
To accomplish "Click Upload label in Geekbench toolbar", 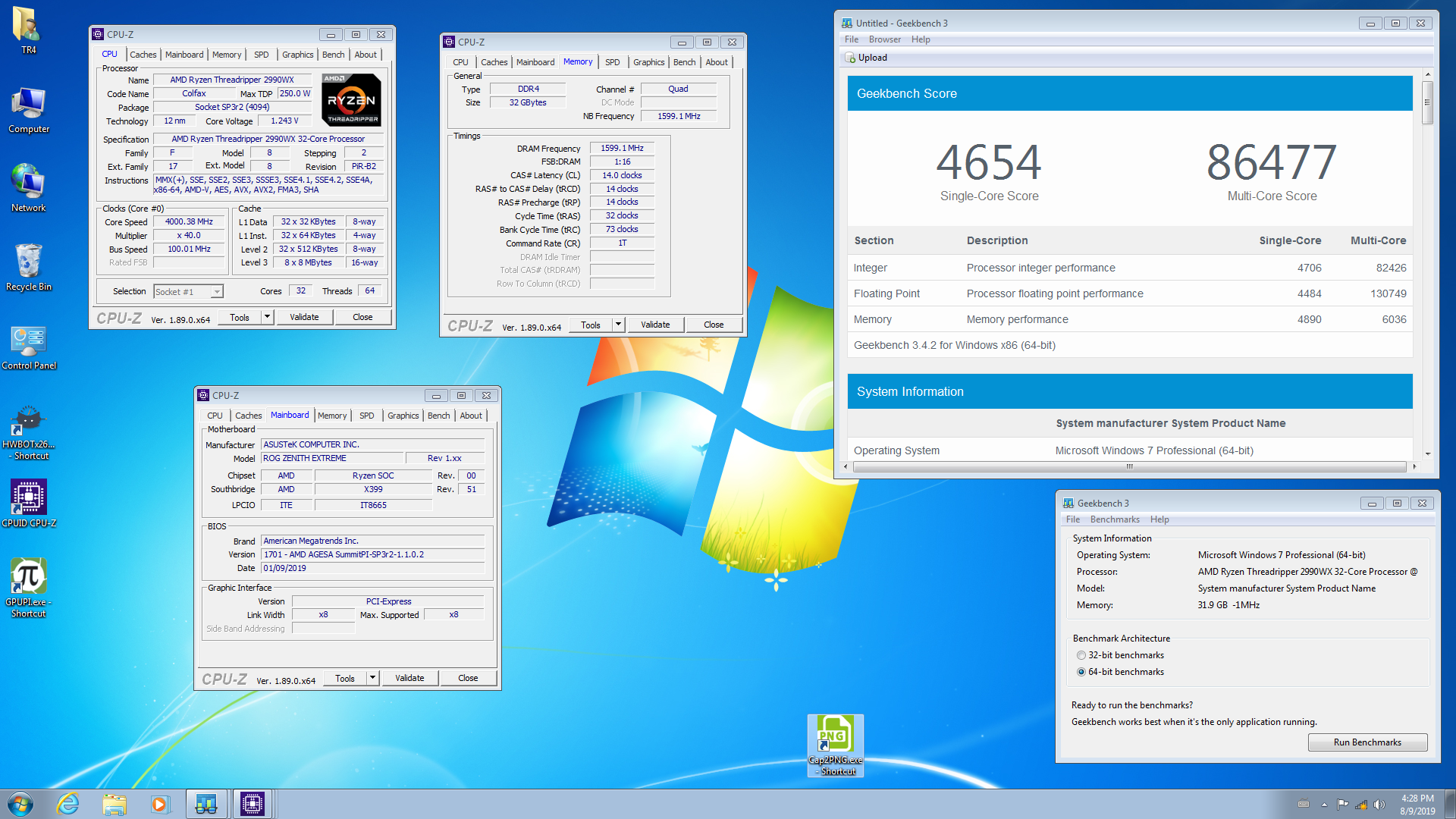I will (873, 58).
